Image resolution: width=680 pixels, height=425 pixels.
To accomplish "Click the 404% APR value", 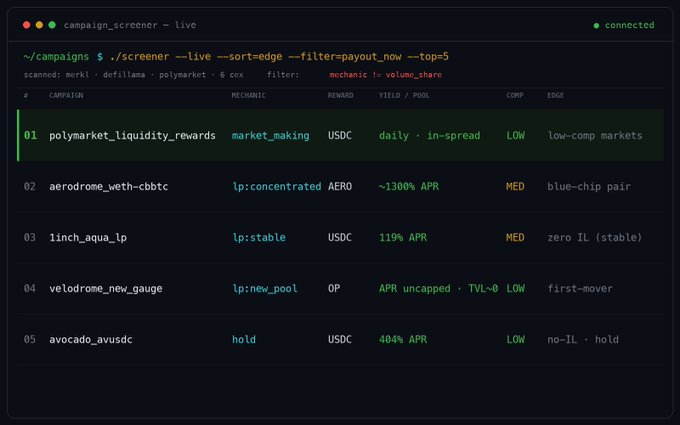I will point(403,339).
